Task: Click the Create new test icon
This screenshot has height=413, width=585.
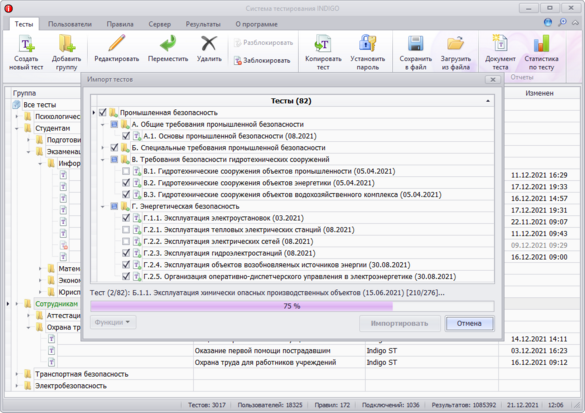Action: click(26, 44)
